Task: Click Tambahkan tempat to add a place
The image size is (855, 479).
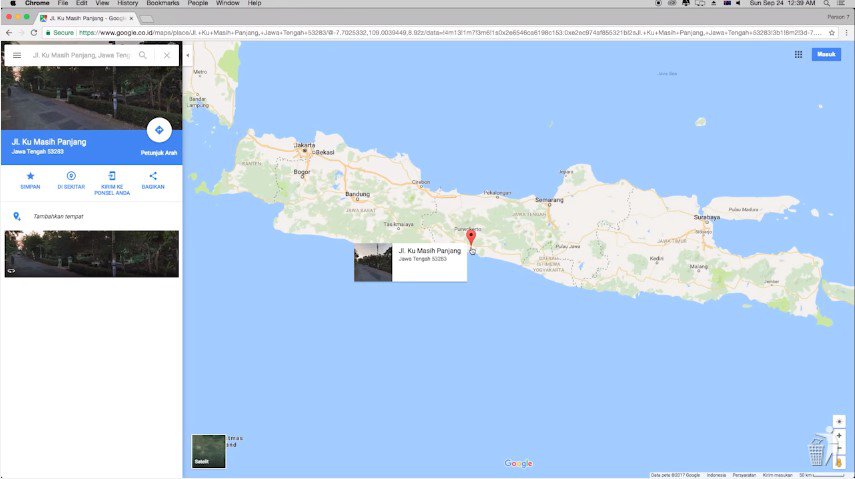Action: click(x=58, y=217)
